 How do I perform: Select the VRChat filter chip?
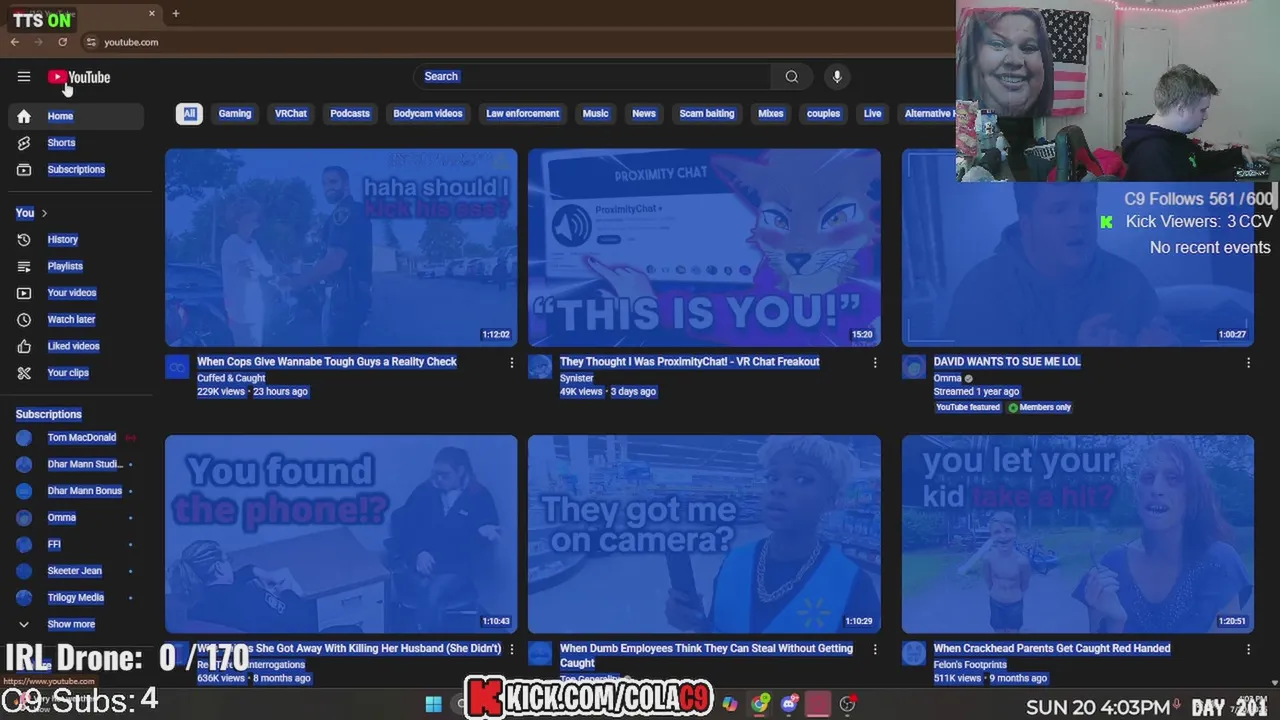[x=291, y=113]
